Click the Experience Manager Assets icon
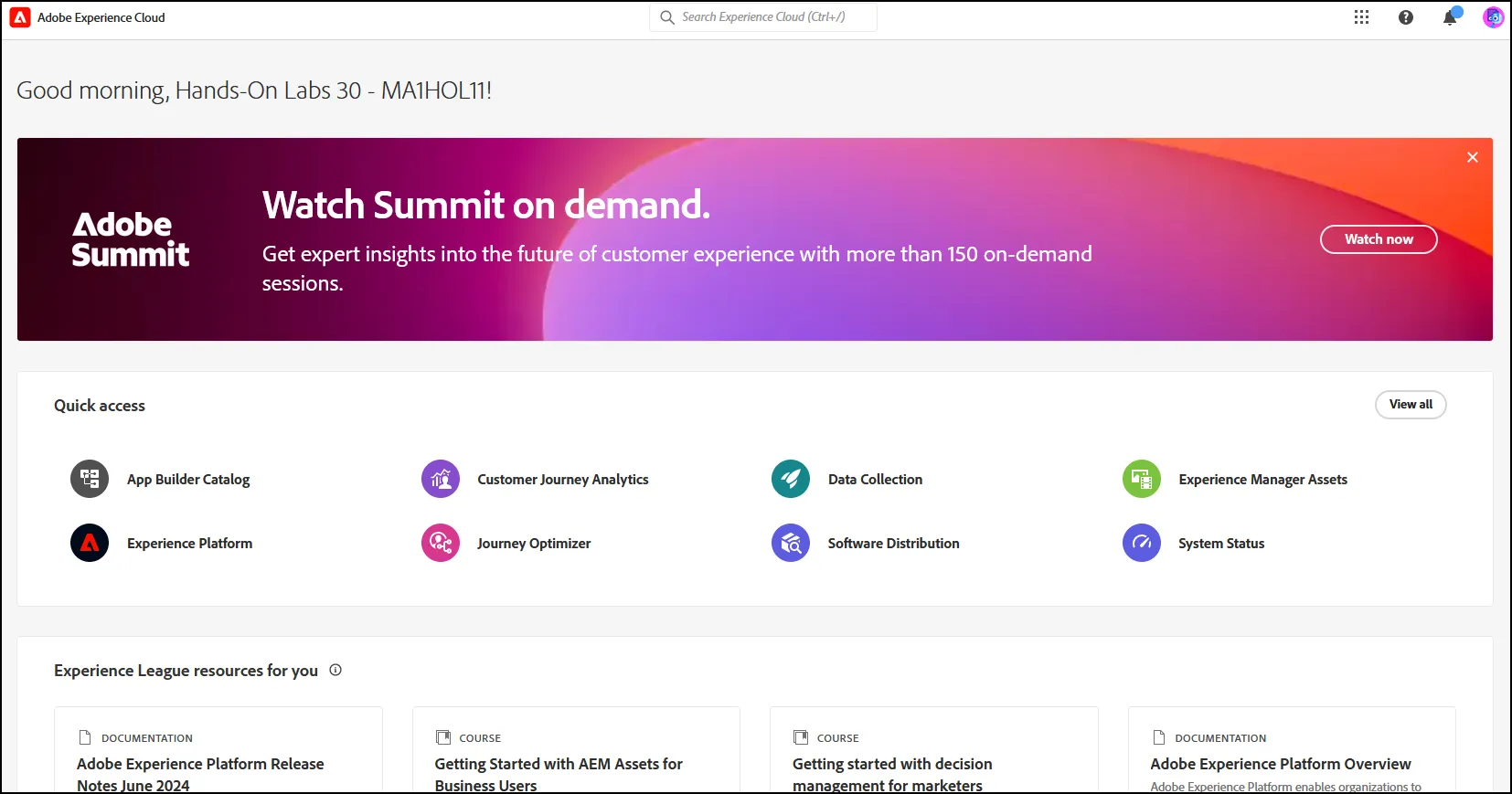The image size is (1512, 794). 1142,479
